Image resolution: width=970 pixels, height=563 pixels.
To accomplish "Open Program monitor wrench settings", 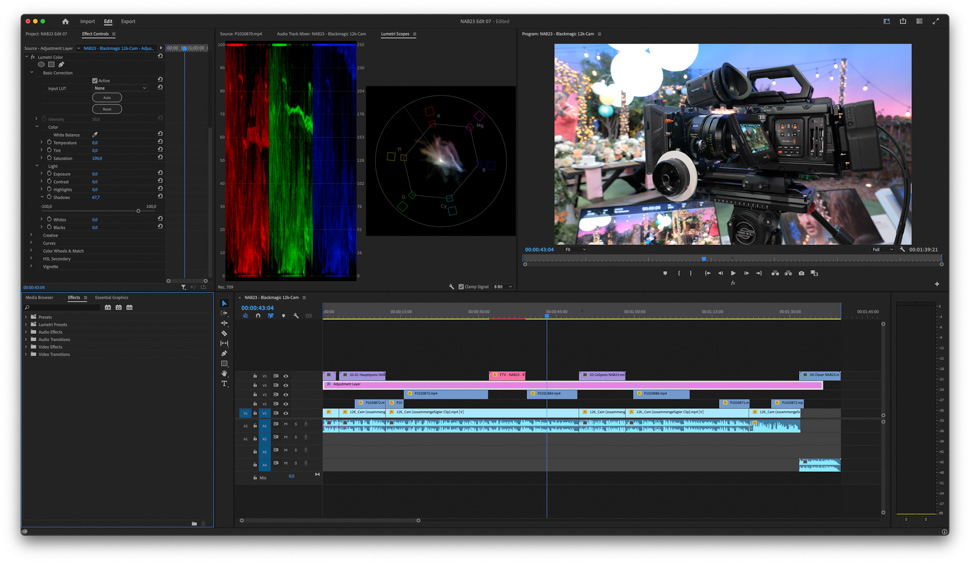I will (903, 249).
